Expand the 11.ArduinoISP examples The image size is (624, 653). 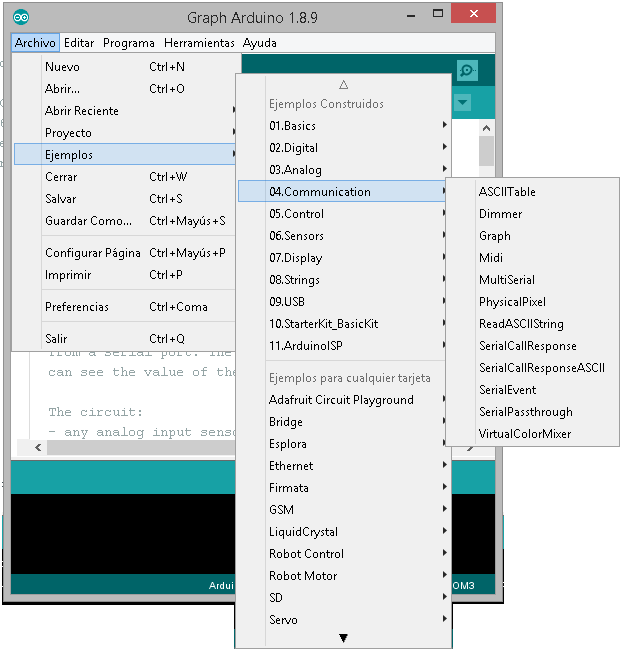[x=344, y=346]
